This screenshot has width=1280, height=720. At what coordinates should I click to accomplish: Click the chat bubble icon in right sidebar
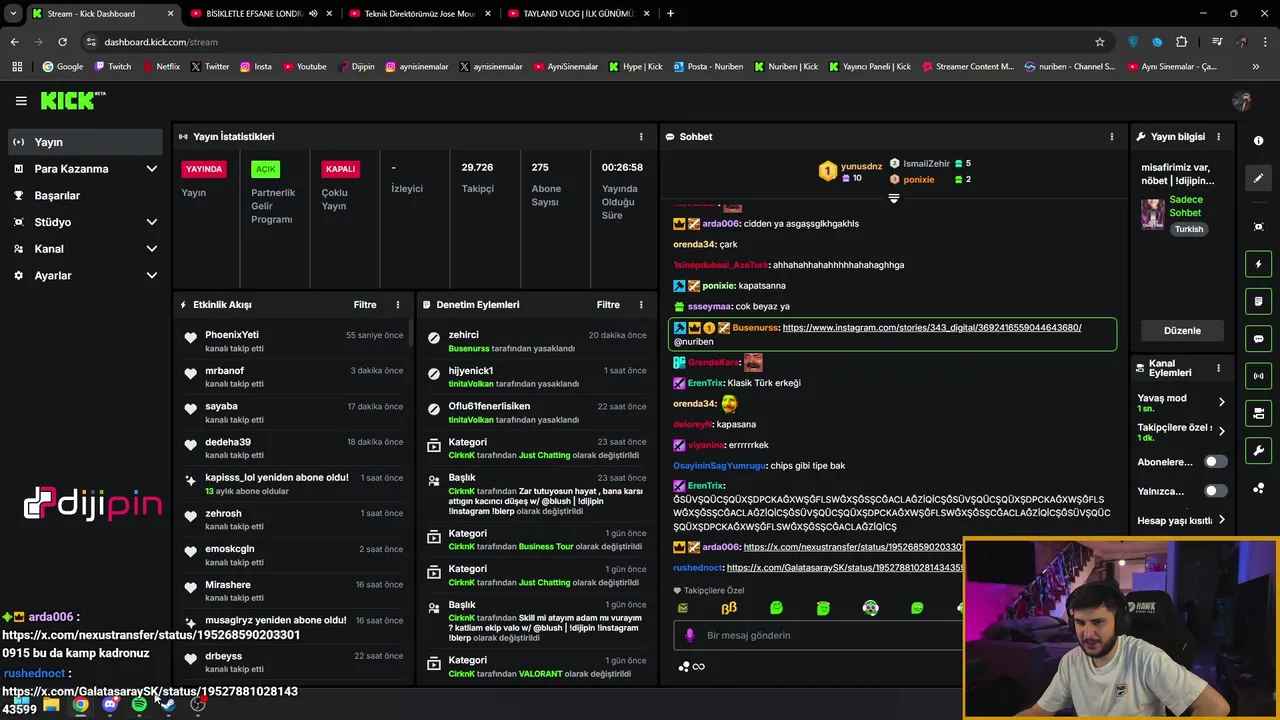pos(1258,339)
